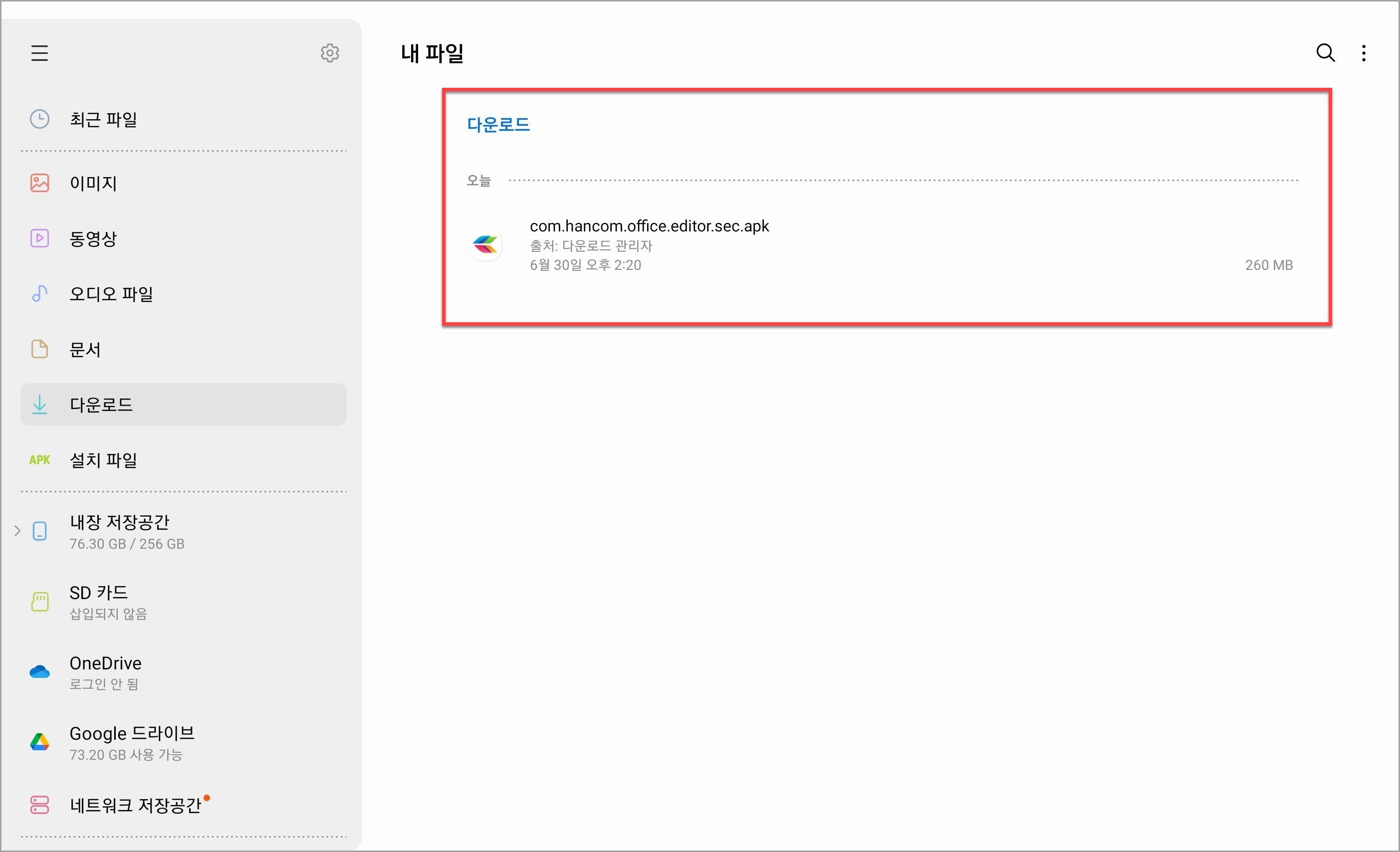Select the 다운로드 sidebar entry
This screenshot has height=852, width=1400.
coord(184,405)
